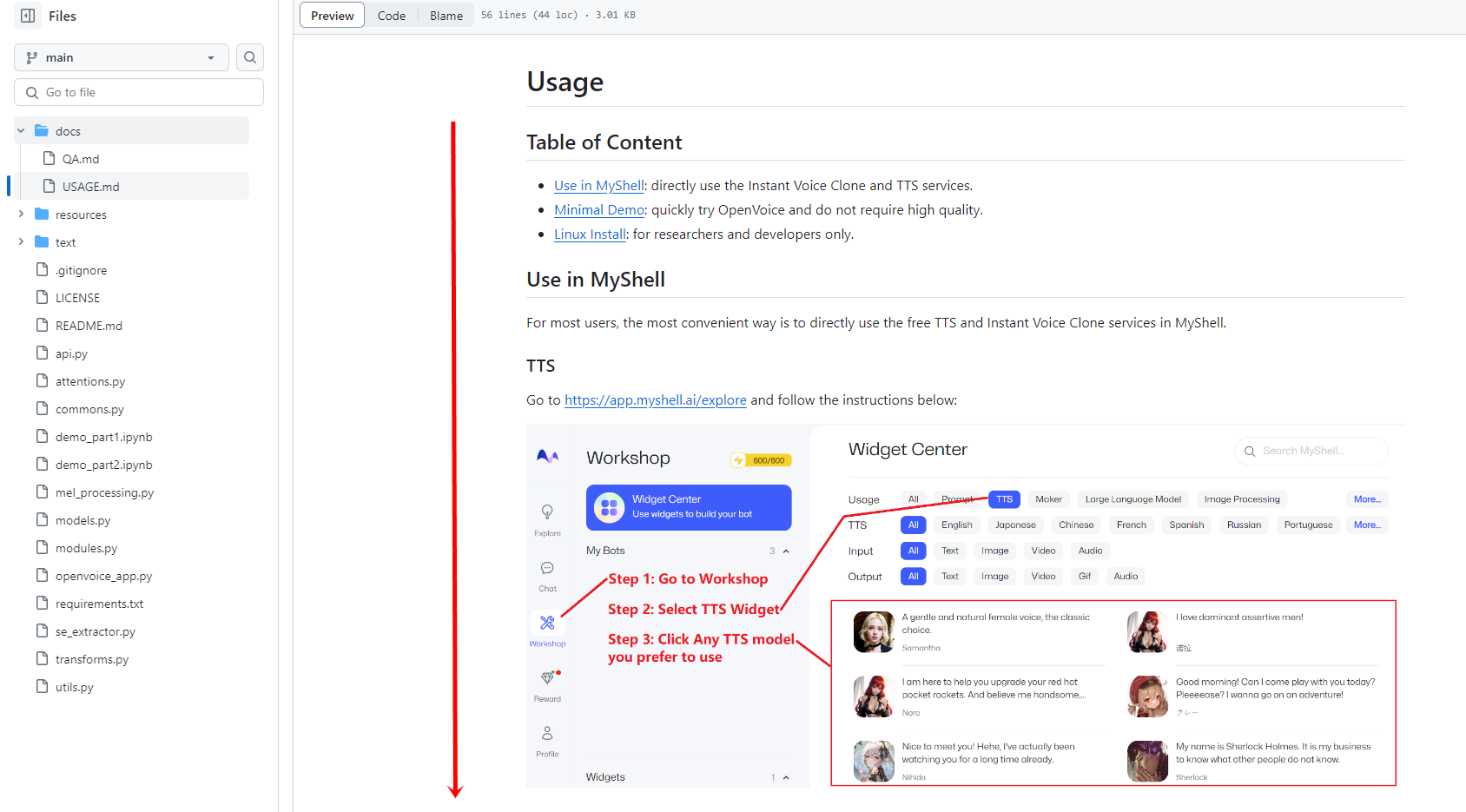The height and width of the screenshot is (812, 1466).
Task: Click the file icon beside LICENSE
Action: (42, 297)
